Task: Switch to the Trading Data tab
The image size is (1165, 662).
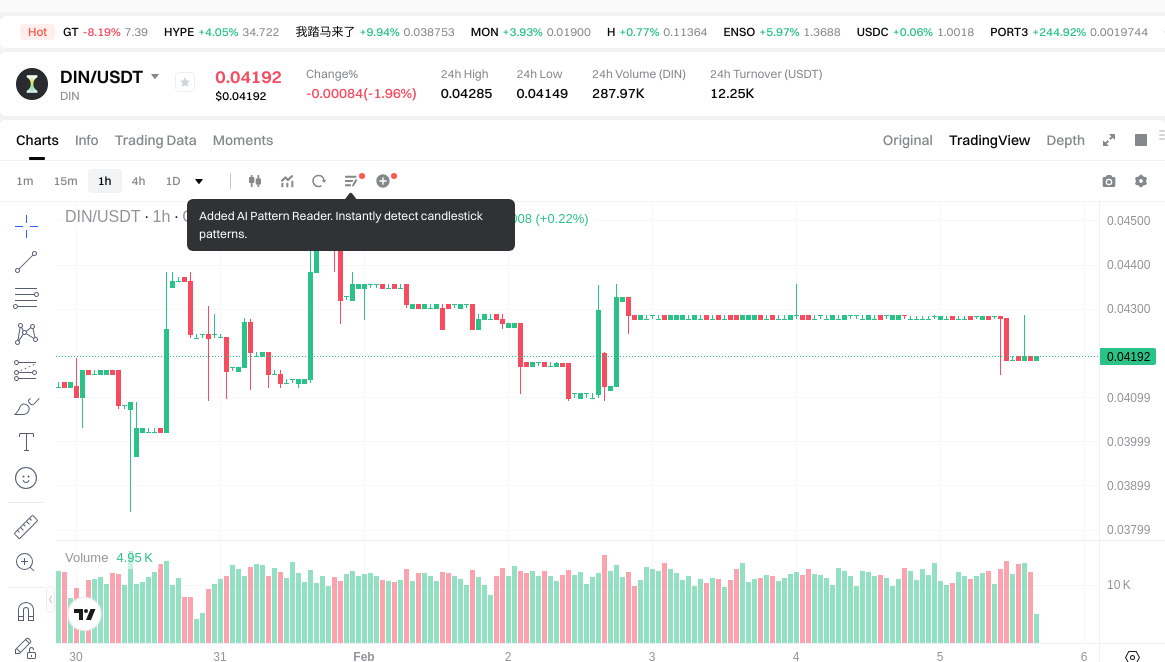Action: click(155, 140)
